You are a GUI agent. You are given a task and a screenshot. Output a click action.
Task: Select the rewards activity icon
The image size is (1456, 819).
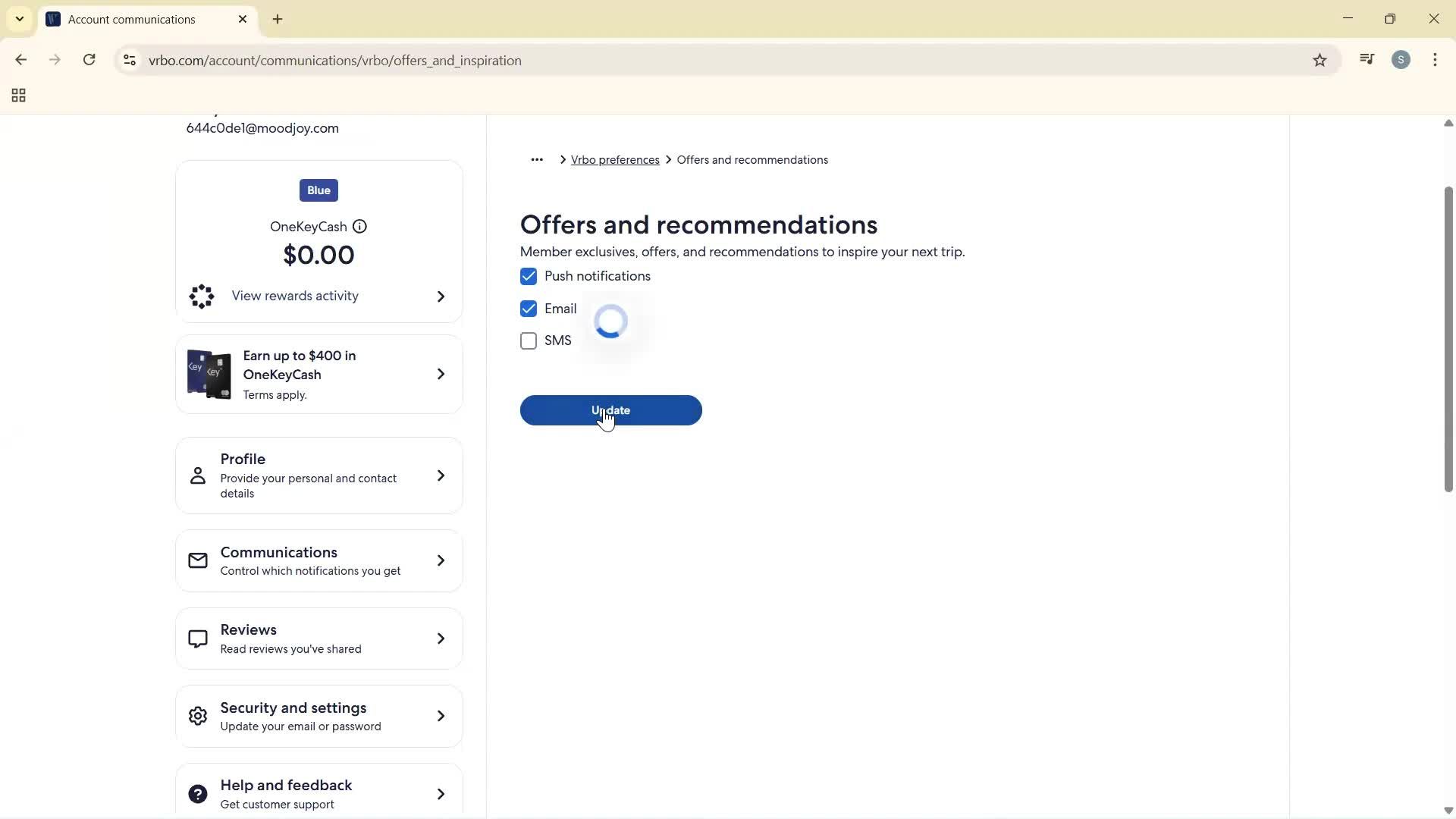tap(201, 297)
